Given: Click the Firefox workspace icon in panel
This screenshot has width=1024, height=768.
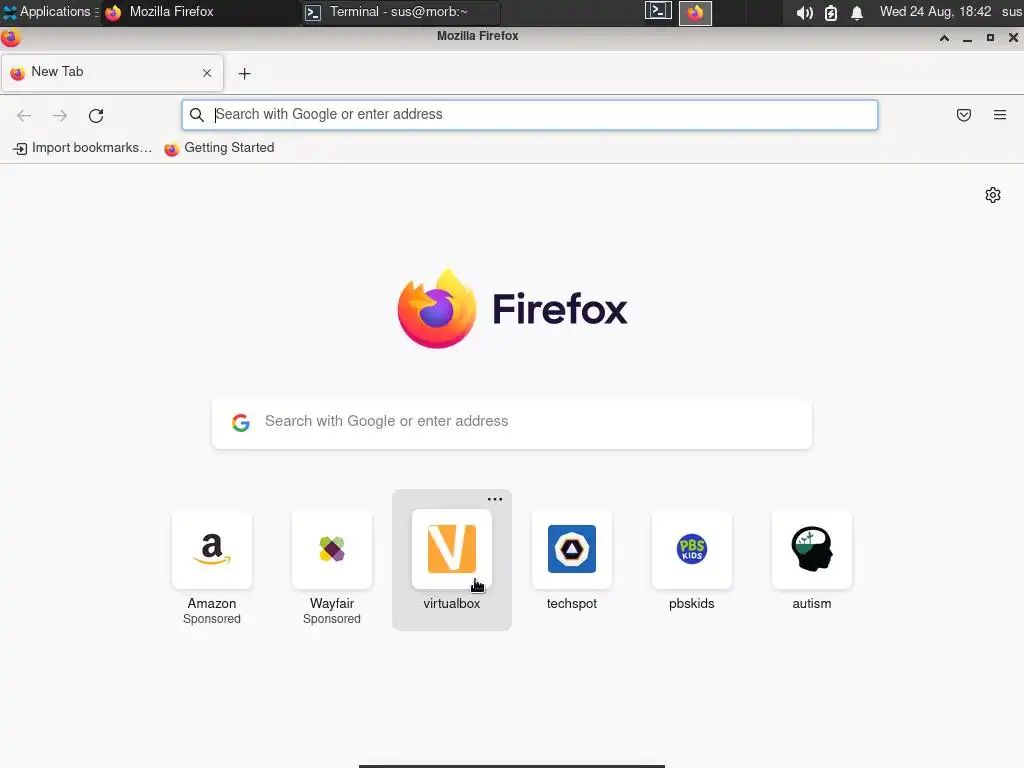Looking at the screenshot, I should [x=695, y=13].
